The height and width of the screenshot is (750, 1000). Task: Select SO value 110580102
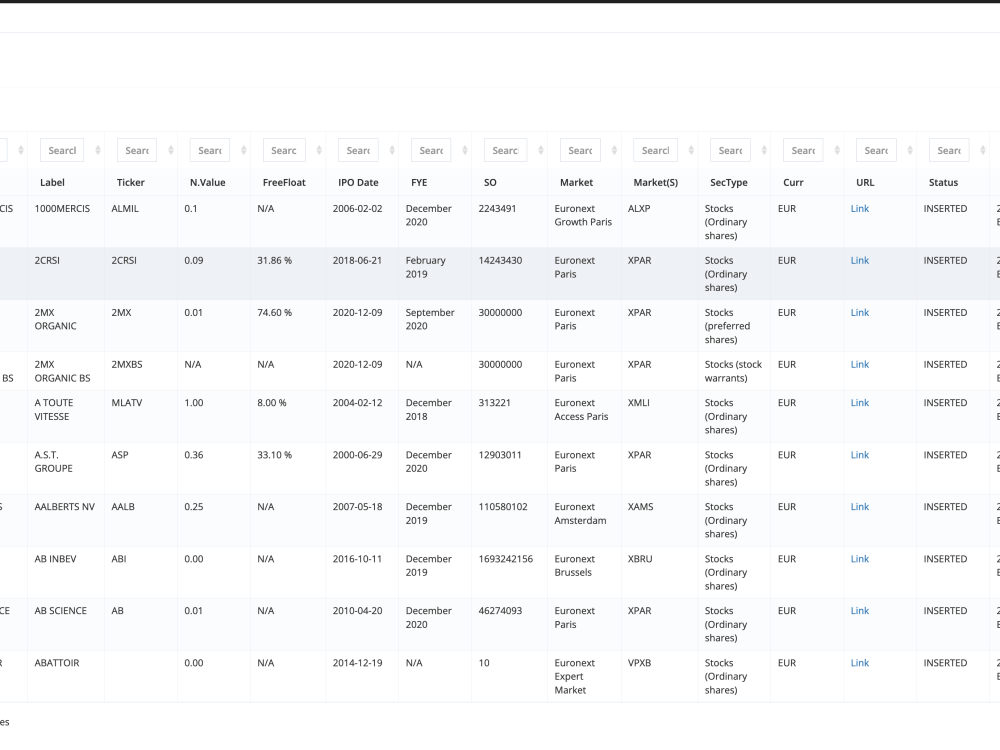coord(510,520)
